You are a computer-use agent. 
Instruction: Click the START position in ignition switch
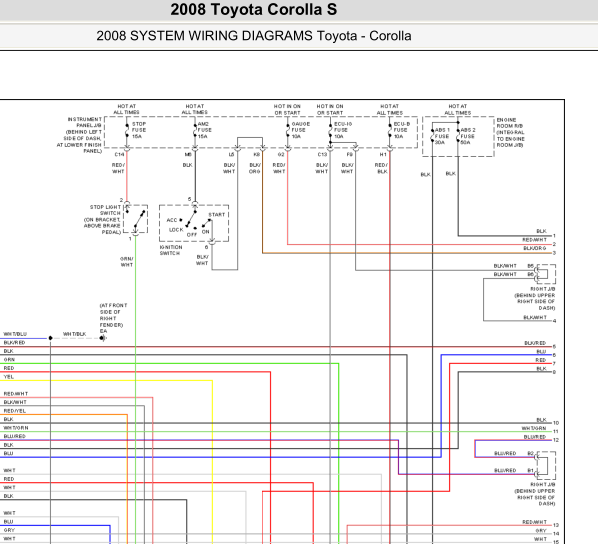[x=216, y=215]
